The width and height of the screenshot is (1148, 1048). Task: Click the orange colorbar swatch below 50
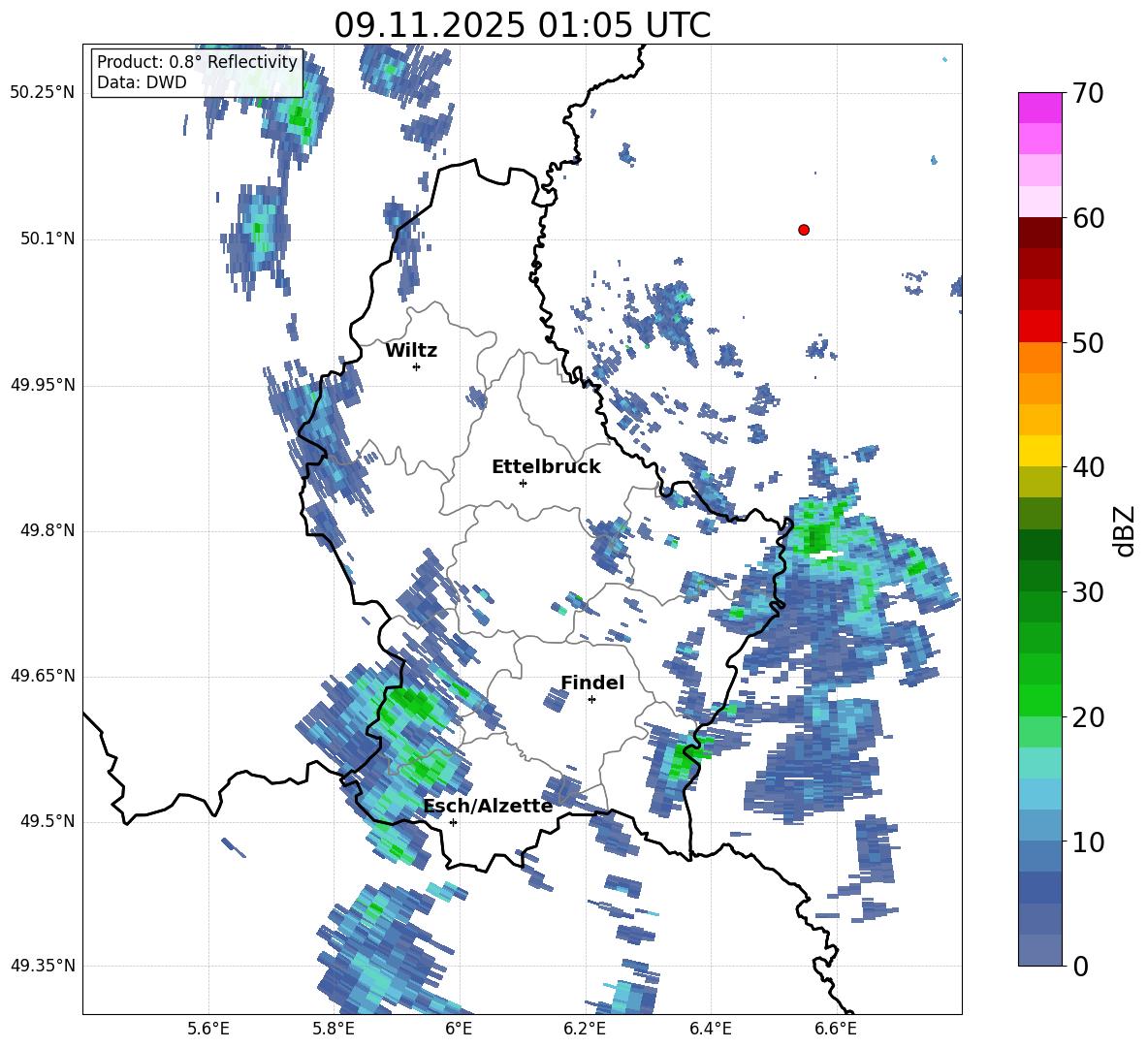click(x=1039, y=358)
